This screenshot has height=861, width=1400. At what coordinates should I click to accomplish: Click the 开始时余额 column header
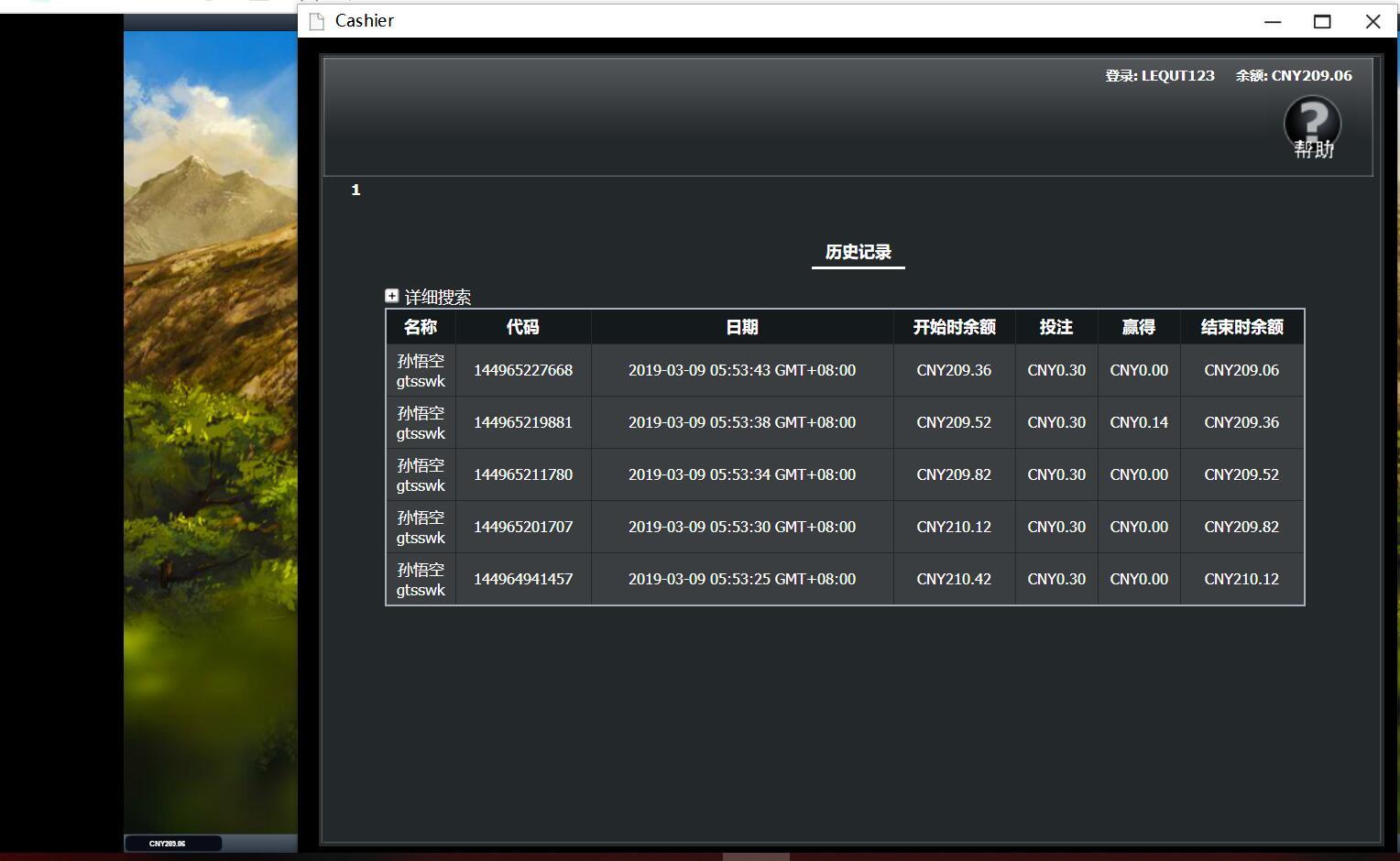[954, 327]
